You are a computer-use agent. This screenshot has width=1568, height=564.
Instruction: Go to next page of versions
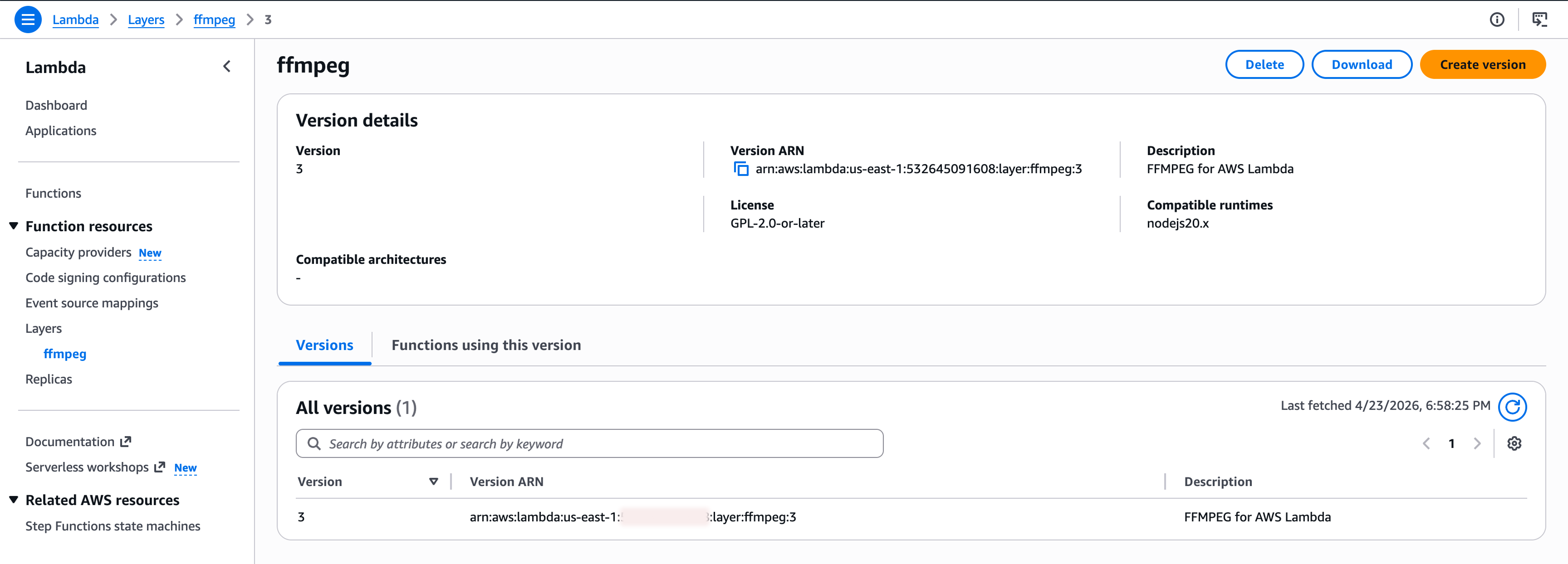(x=1477, y=443)
